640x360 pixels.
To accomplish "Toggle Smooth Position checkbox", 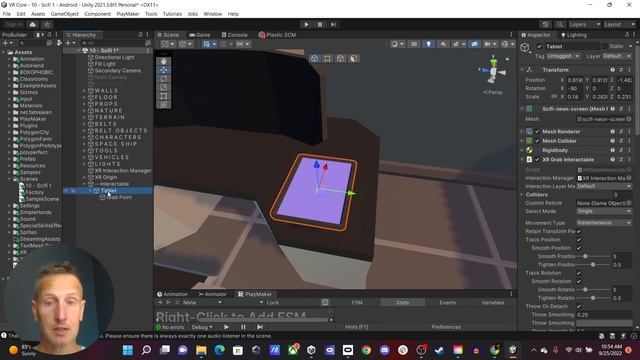I will coord(579,248).
